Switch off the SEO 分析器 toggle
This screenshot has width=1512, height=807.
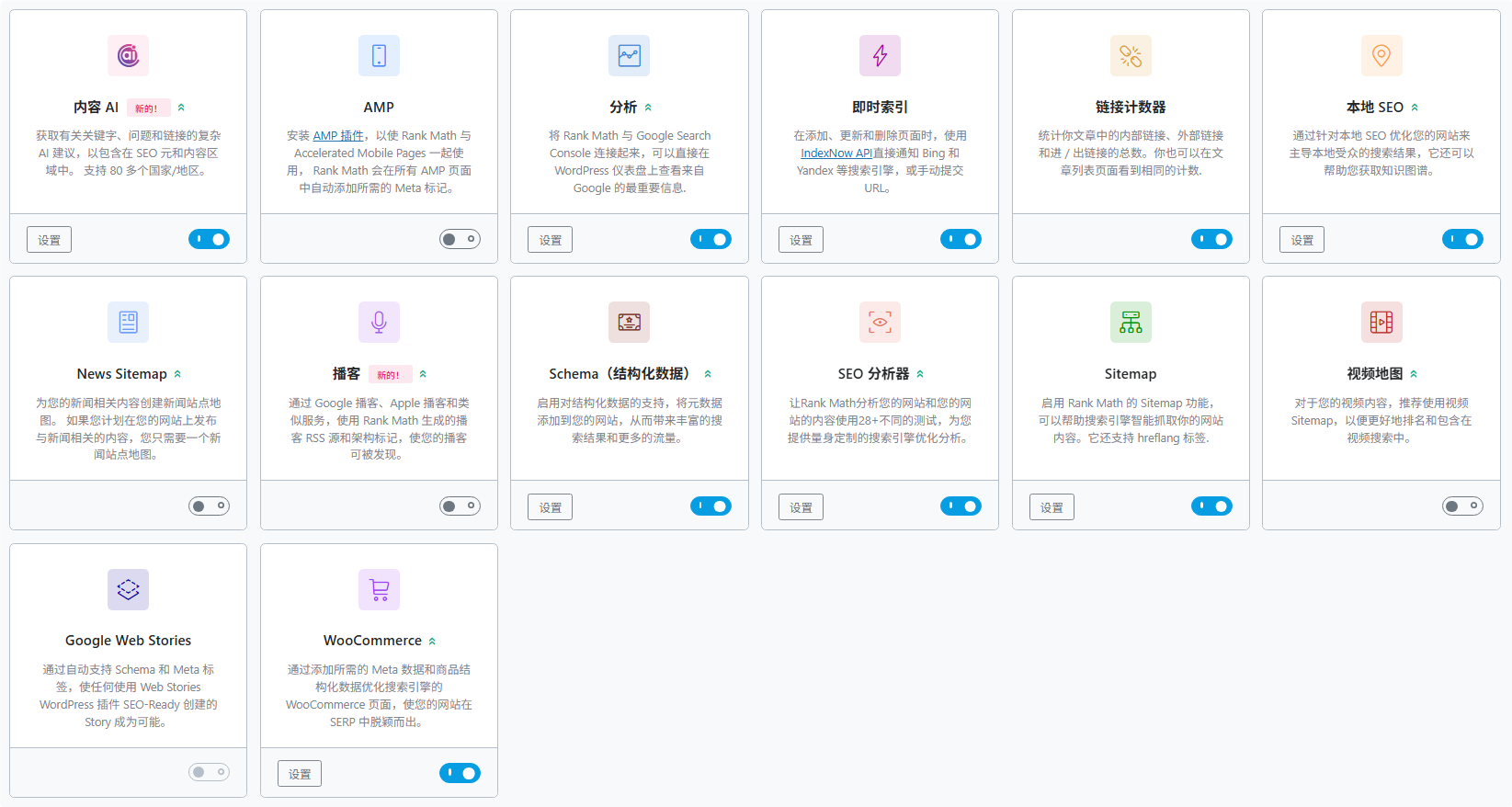[961, 506]
